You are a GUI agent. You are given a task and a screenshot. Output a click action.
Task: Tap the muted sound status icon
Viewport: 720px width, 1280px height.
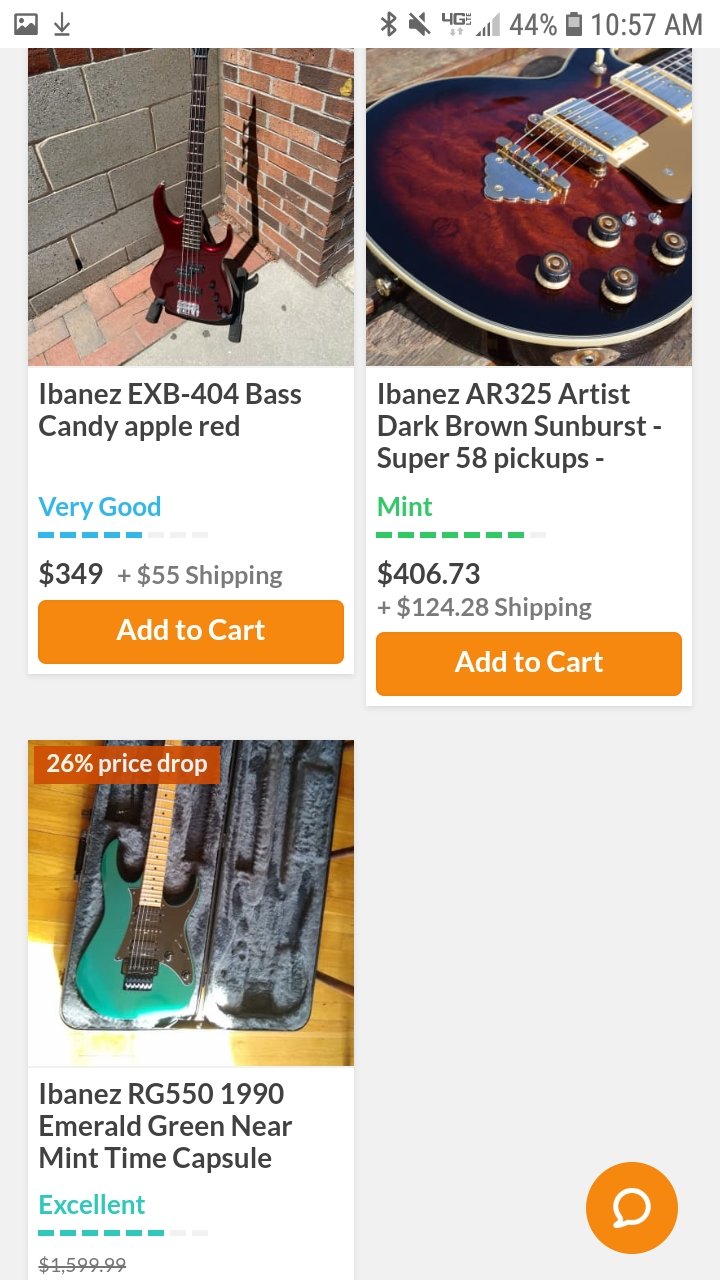point(419,24)
